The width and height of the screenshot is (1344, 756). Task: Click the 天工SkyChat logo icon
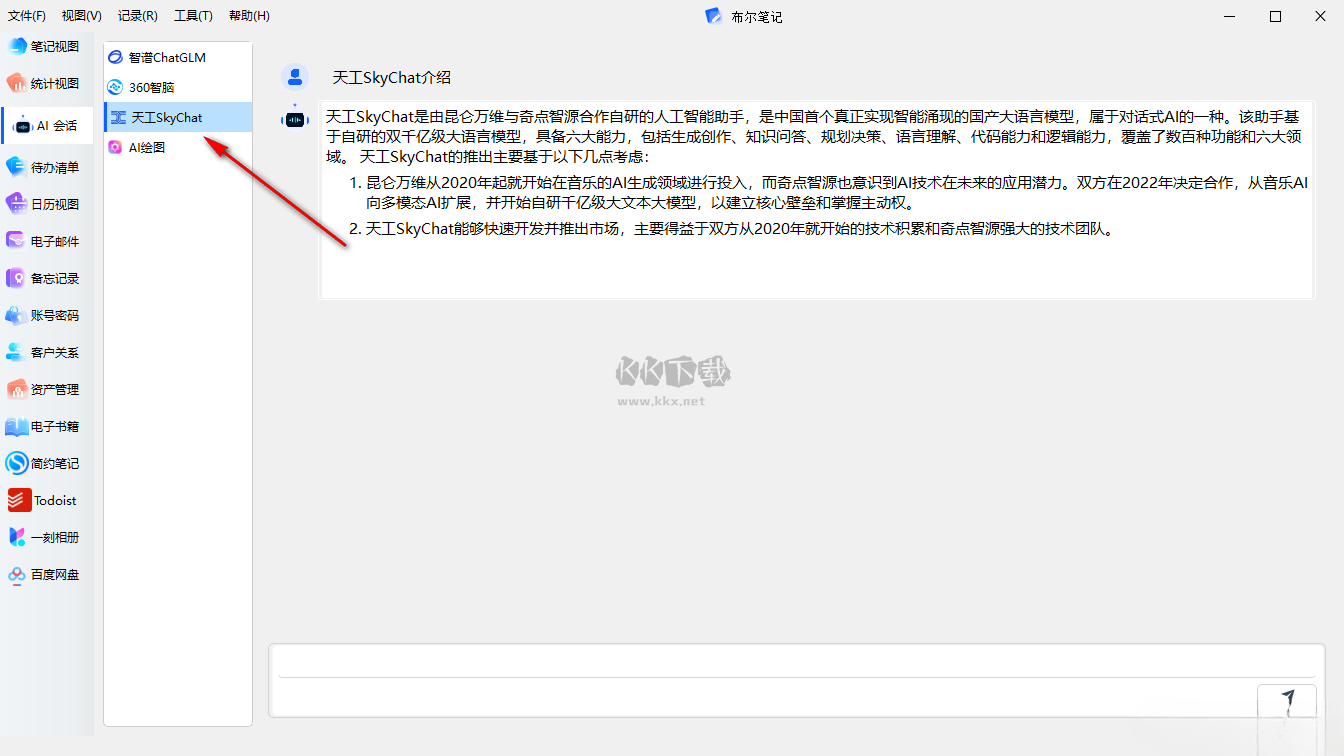click(x=118, y=117)
